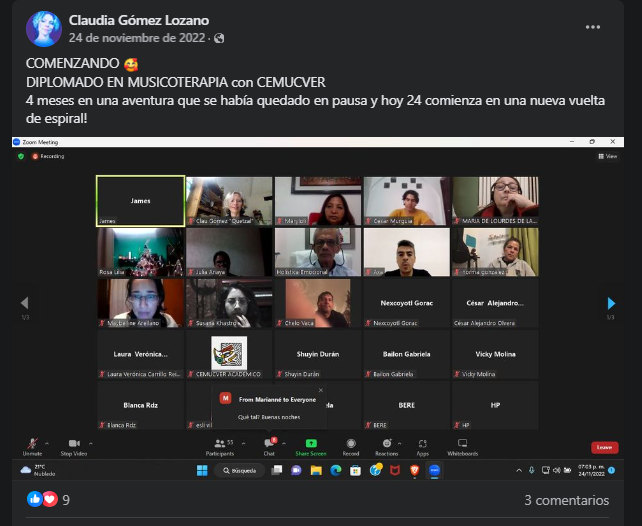Viewport: 642px width, 526px height.
Task: Open Claudia Gómez Lozano's profile name
Action: click(139, 20)
